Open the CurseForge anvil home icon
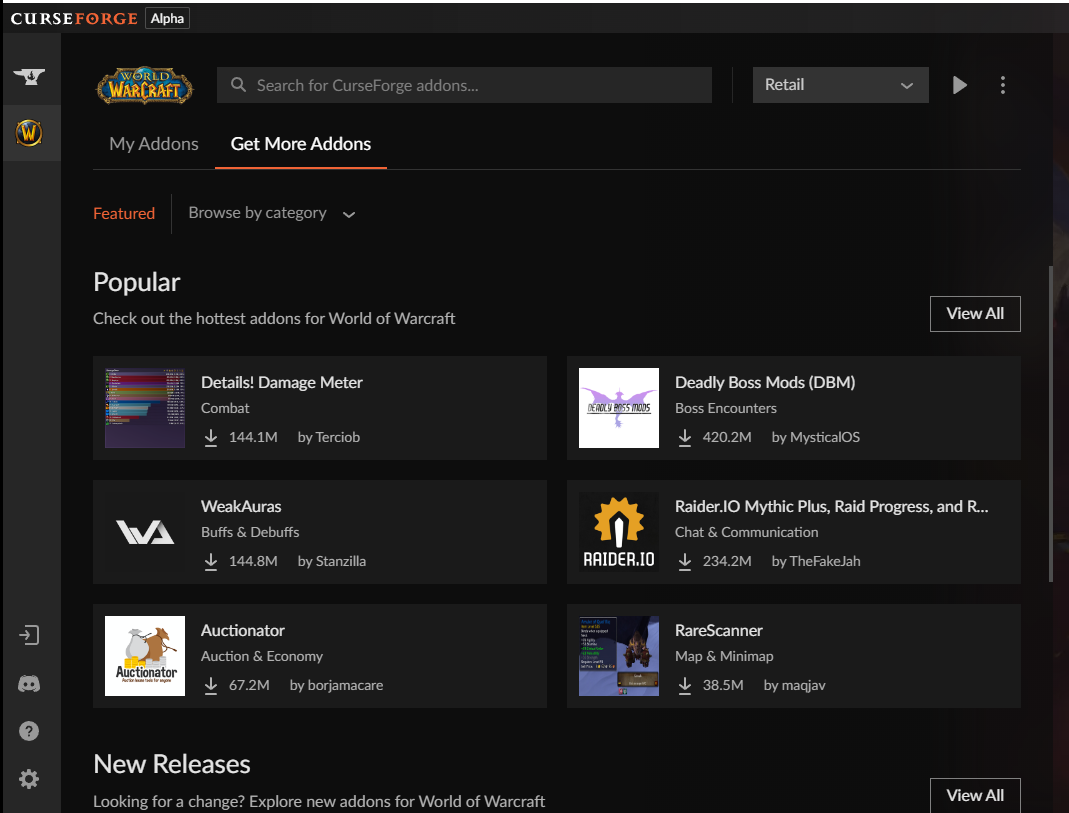Screen dimensions: 1069x813 (29, 76)
